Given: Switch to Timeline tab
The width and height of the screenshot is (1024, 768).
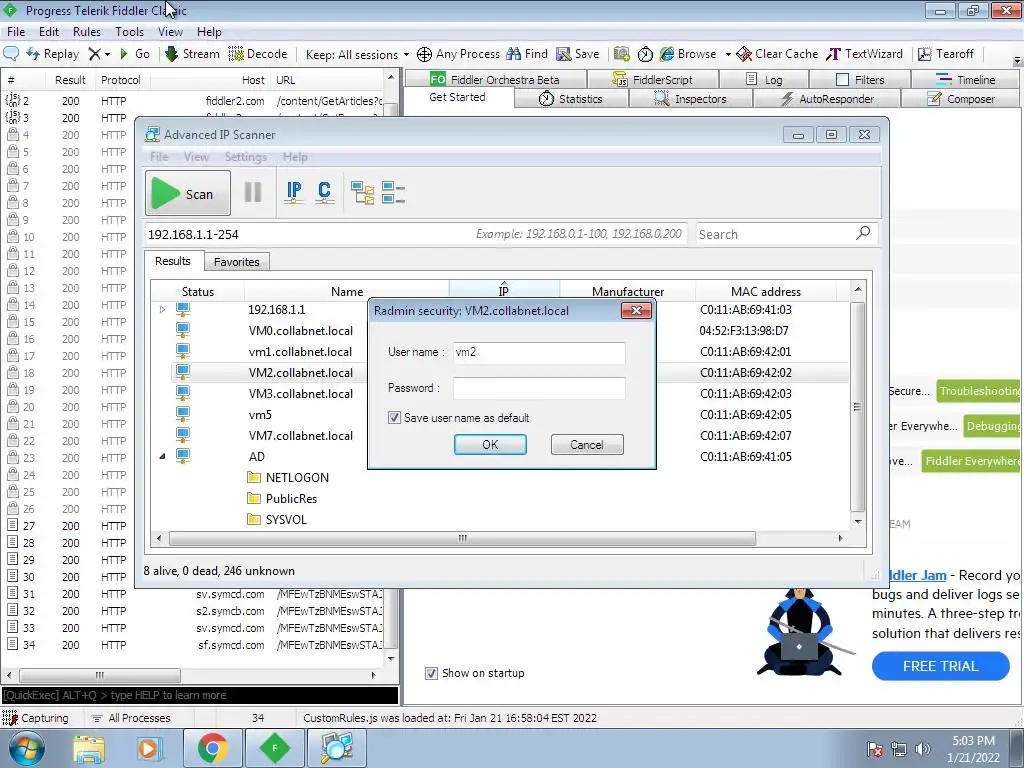Looking at the screenshot, I should coord(965,79).
